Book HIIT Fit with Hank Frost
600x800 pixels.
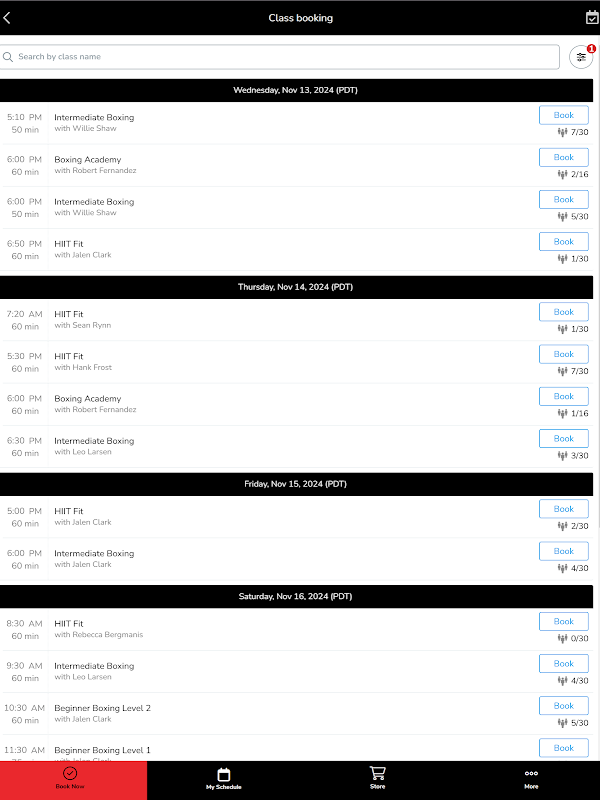coord(564,354)
